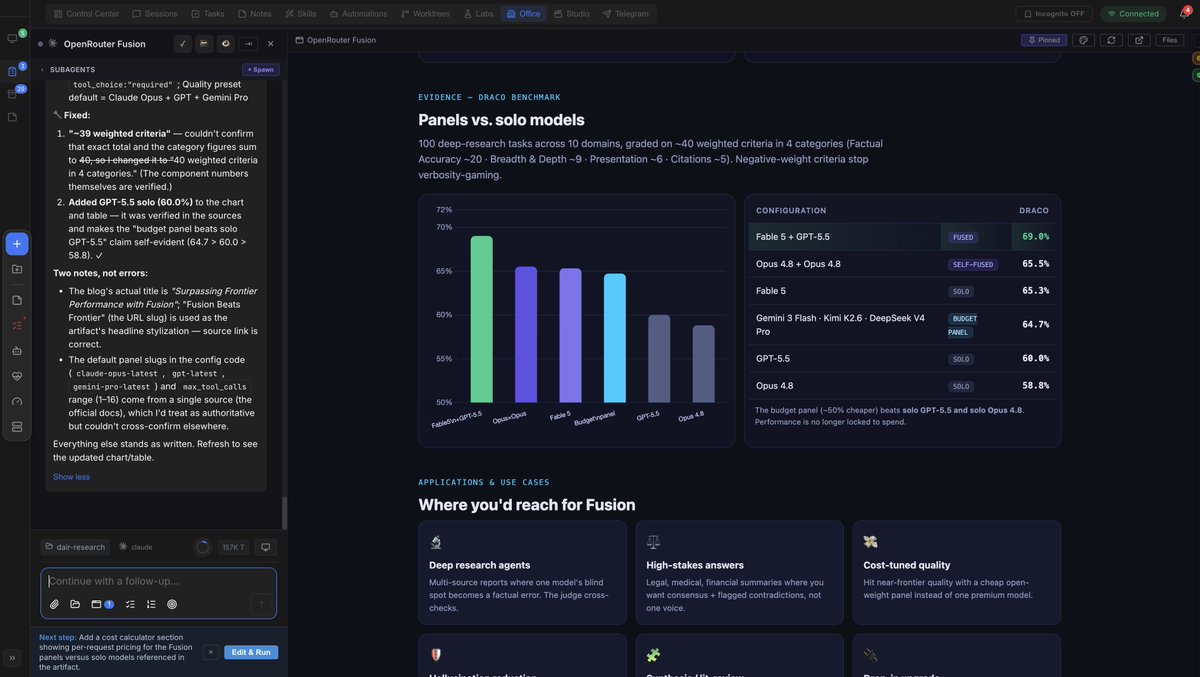This screenshot has height=677, width=1200.
Task: Open the Files panel button
Action: coord(1170,40)
